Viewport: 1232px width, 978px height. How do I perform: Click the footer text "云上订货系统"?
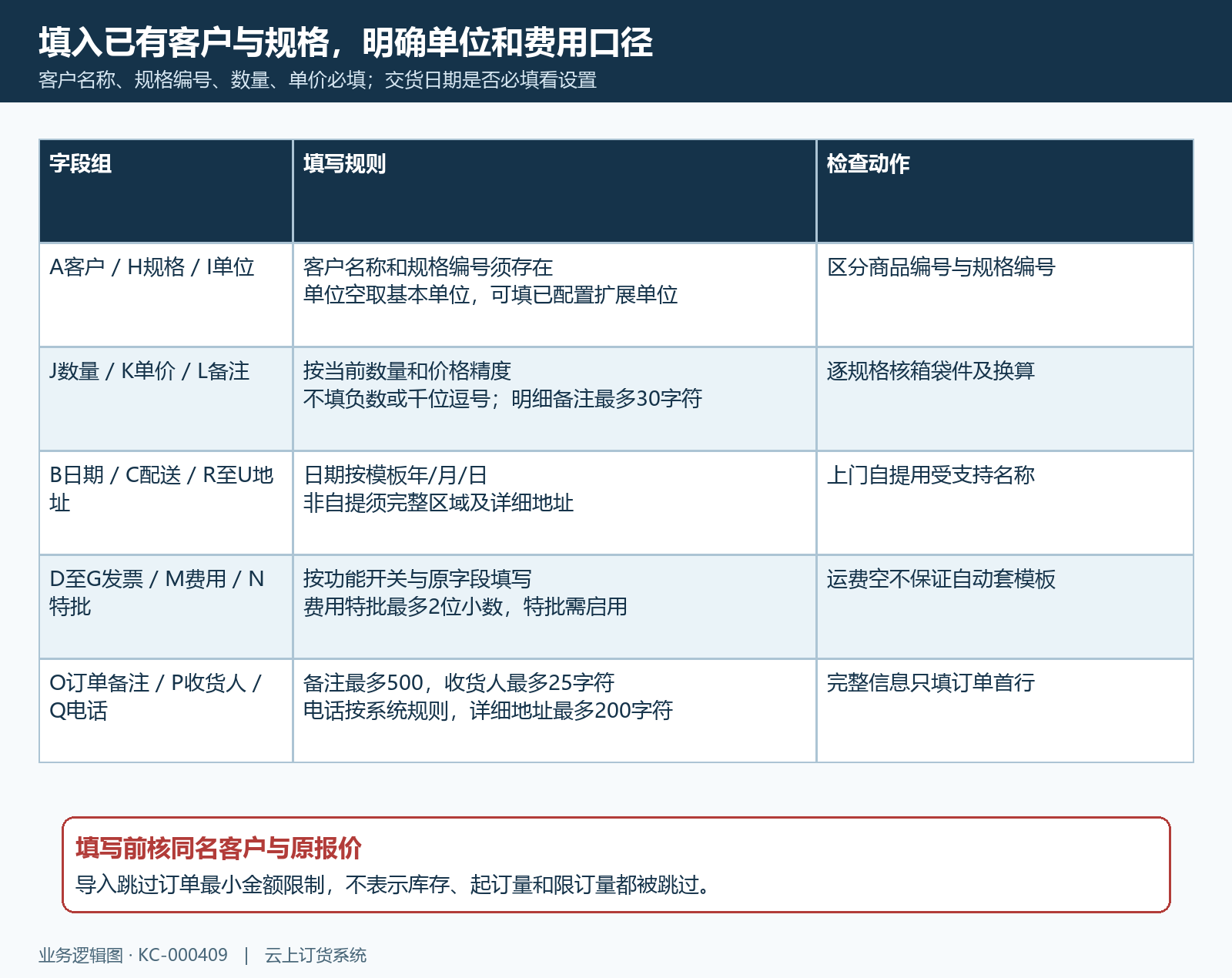click(x=316, y=956)
